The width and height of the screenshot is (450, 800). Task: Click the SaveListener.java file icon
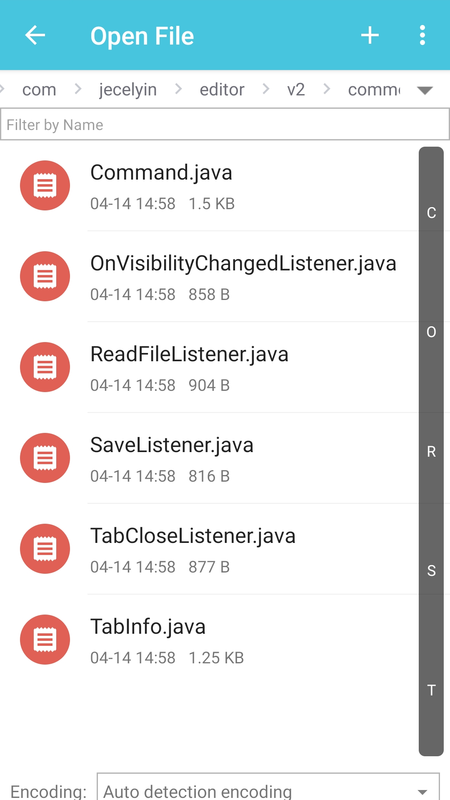pos(45,458)
